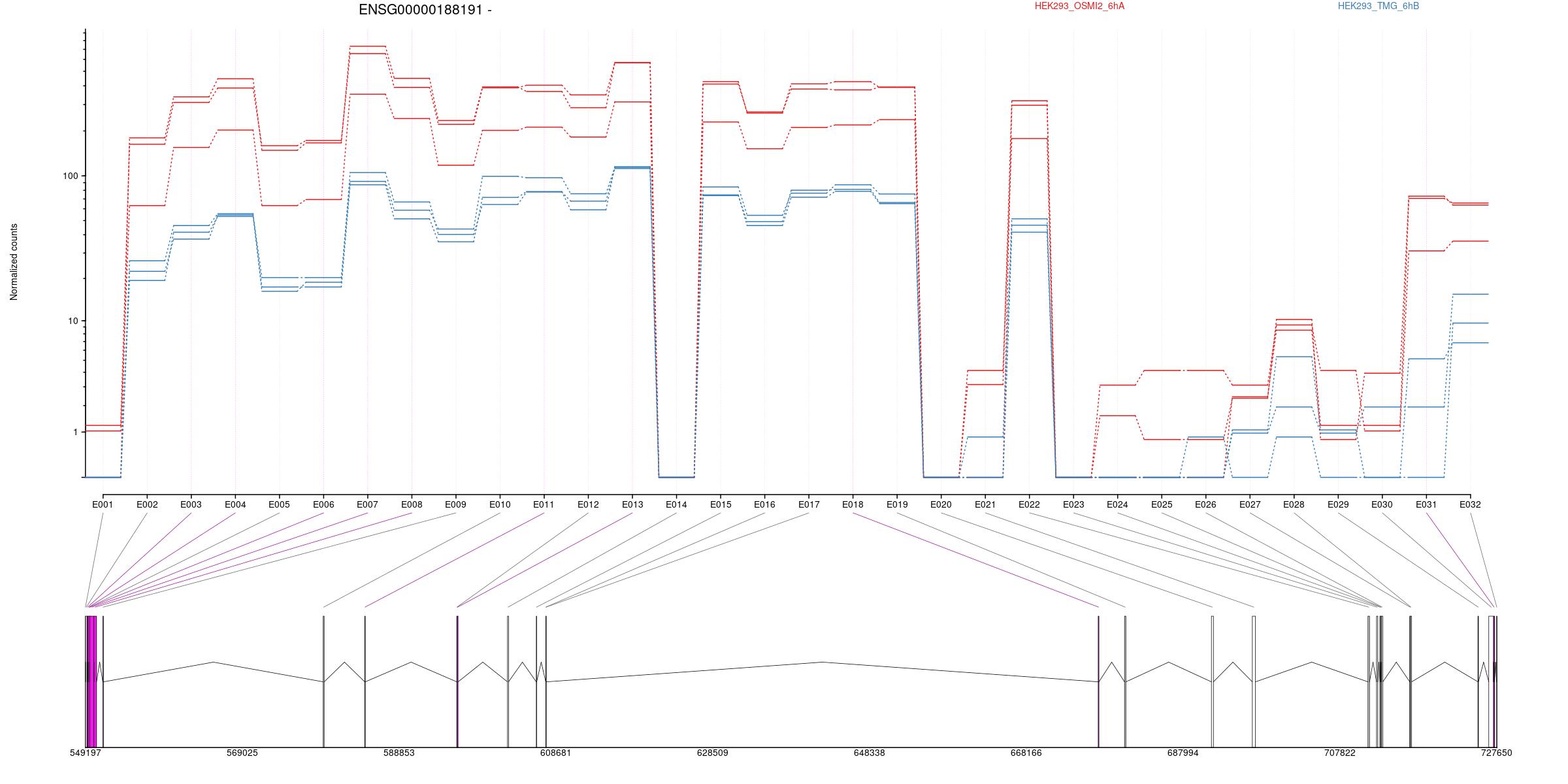Select exon label E005
The height and width of the screenshot is (784, 1568).
pos(279,504)
